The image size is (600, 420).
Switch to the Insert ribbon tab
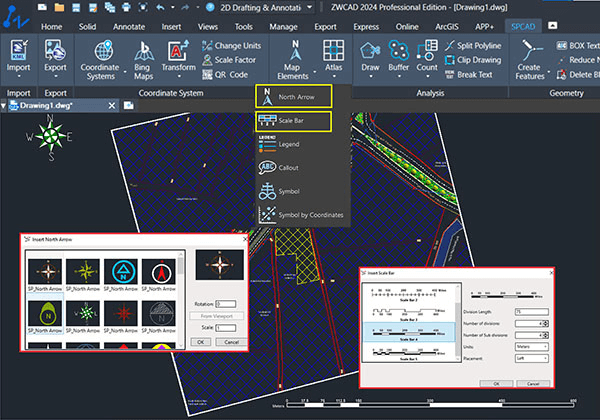pos(171,27)
